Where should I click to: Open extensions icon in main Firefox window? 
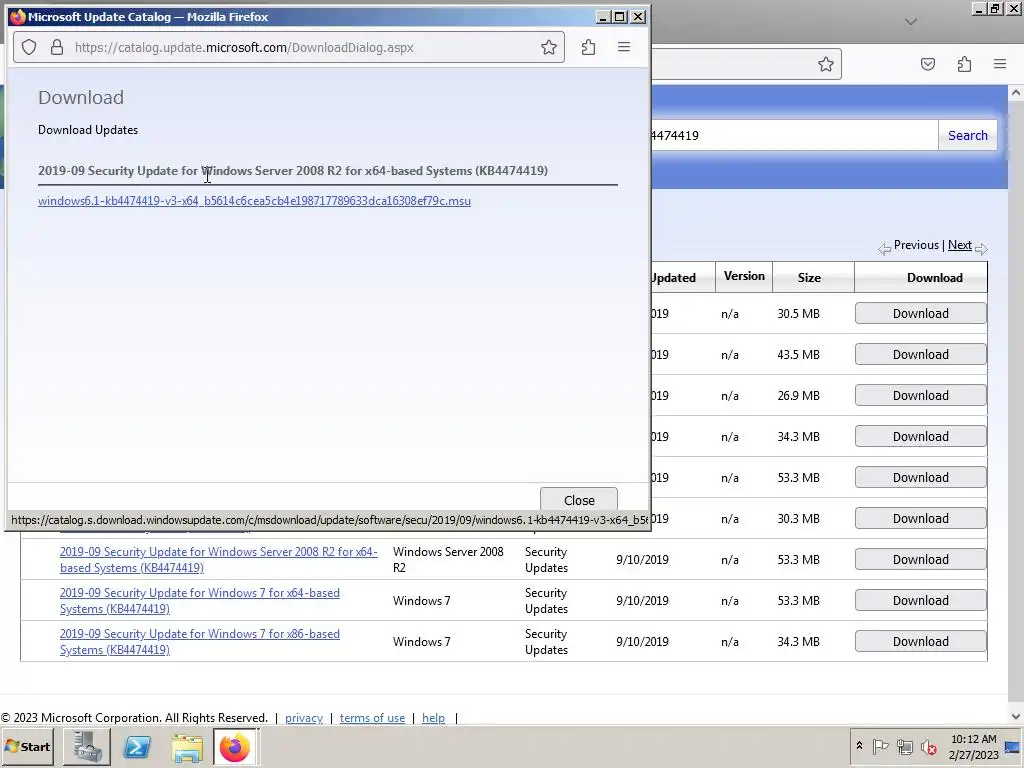click(x=964, y=64)
